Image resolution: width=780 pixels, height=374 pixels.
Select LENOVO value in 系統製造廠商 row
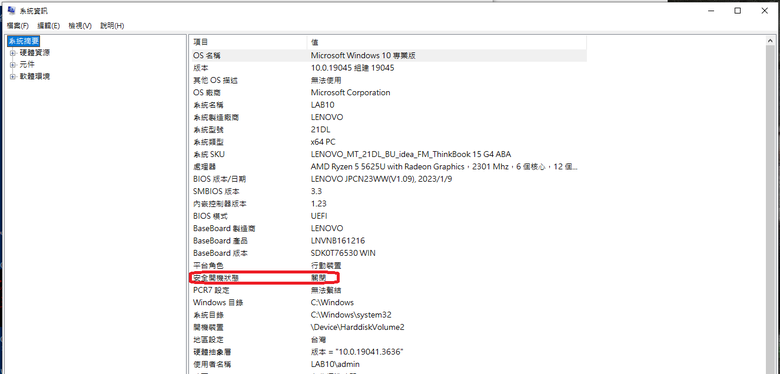[327, 117]
